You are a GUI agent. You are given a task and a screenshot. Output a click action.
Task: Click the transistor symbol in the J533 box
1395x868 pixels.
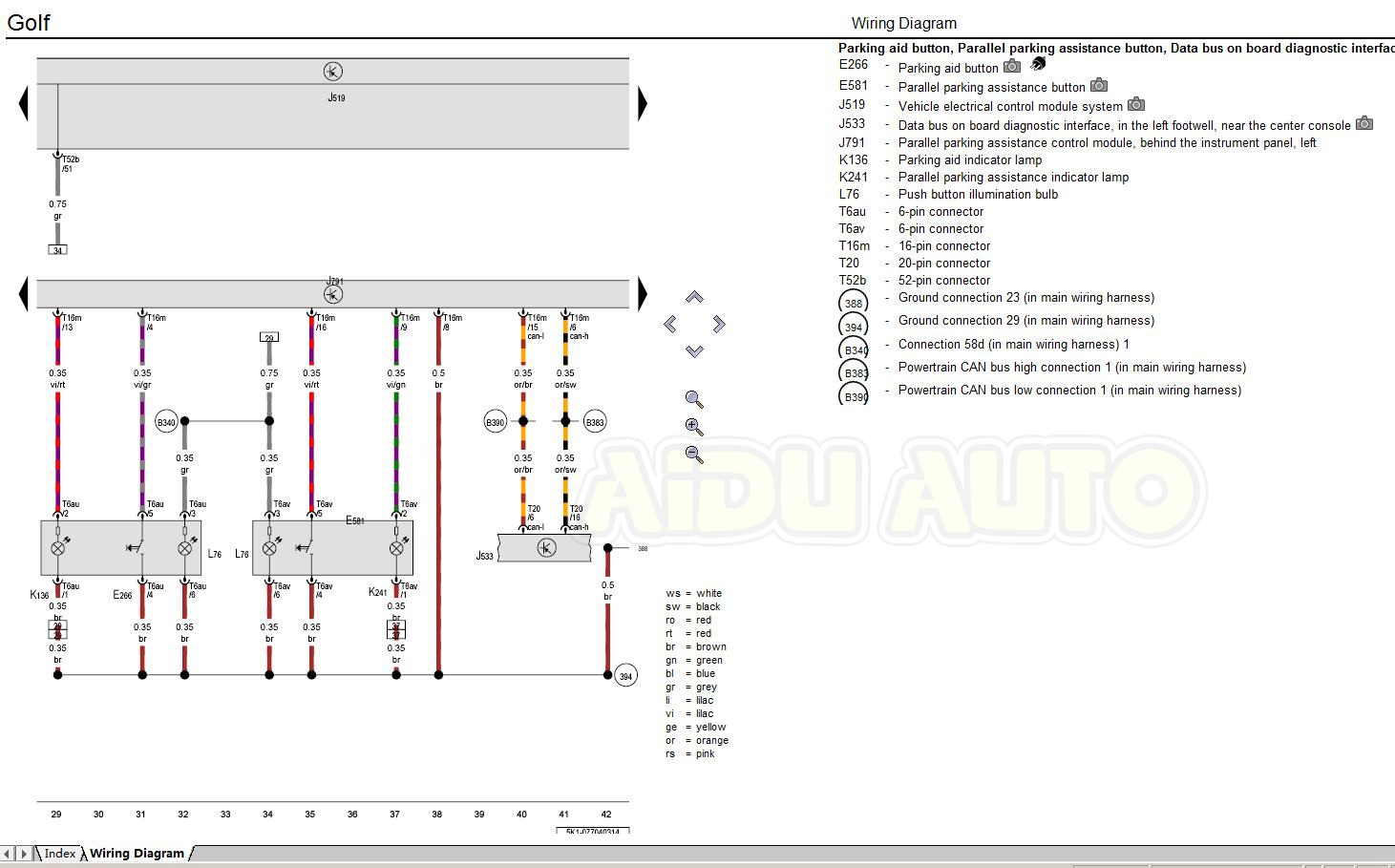click(546, 547)
